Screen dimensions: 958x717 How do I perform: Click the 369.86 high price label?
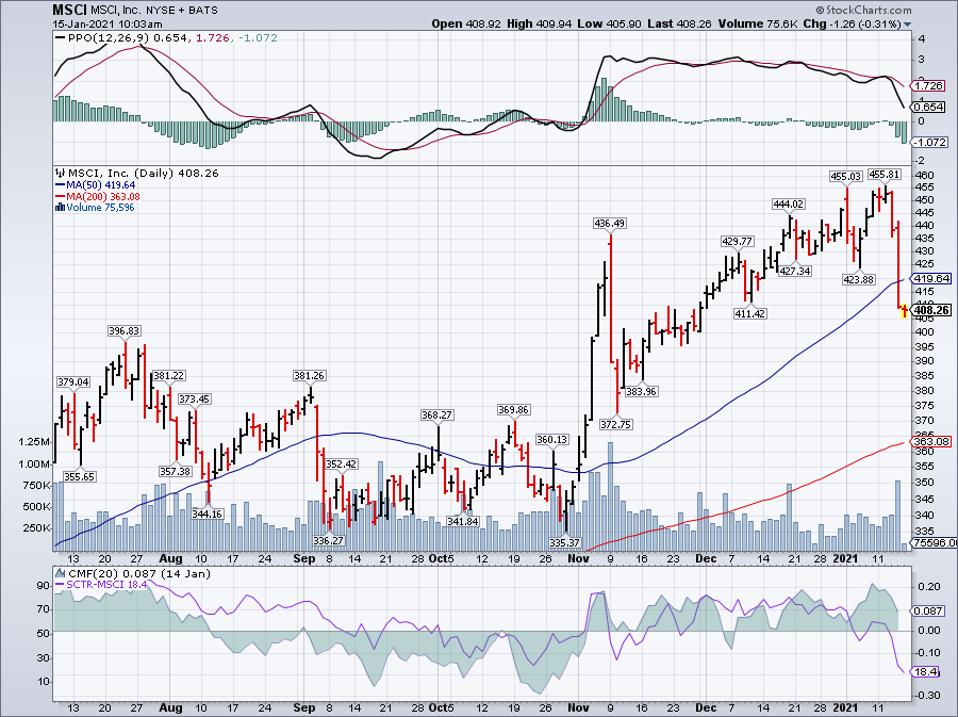513,410
